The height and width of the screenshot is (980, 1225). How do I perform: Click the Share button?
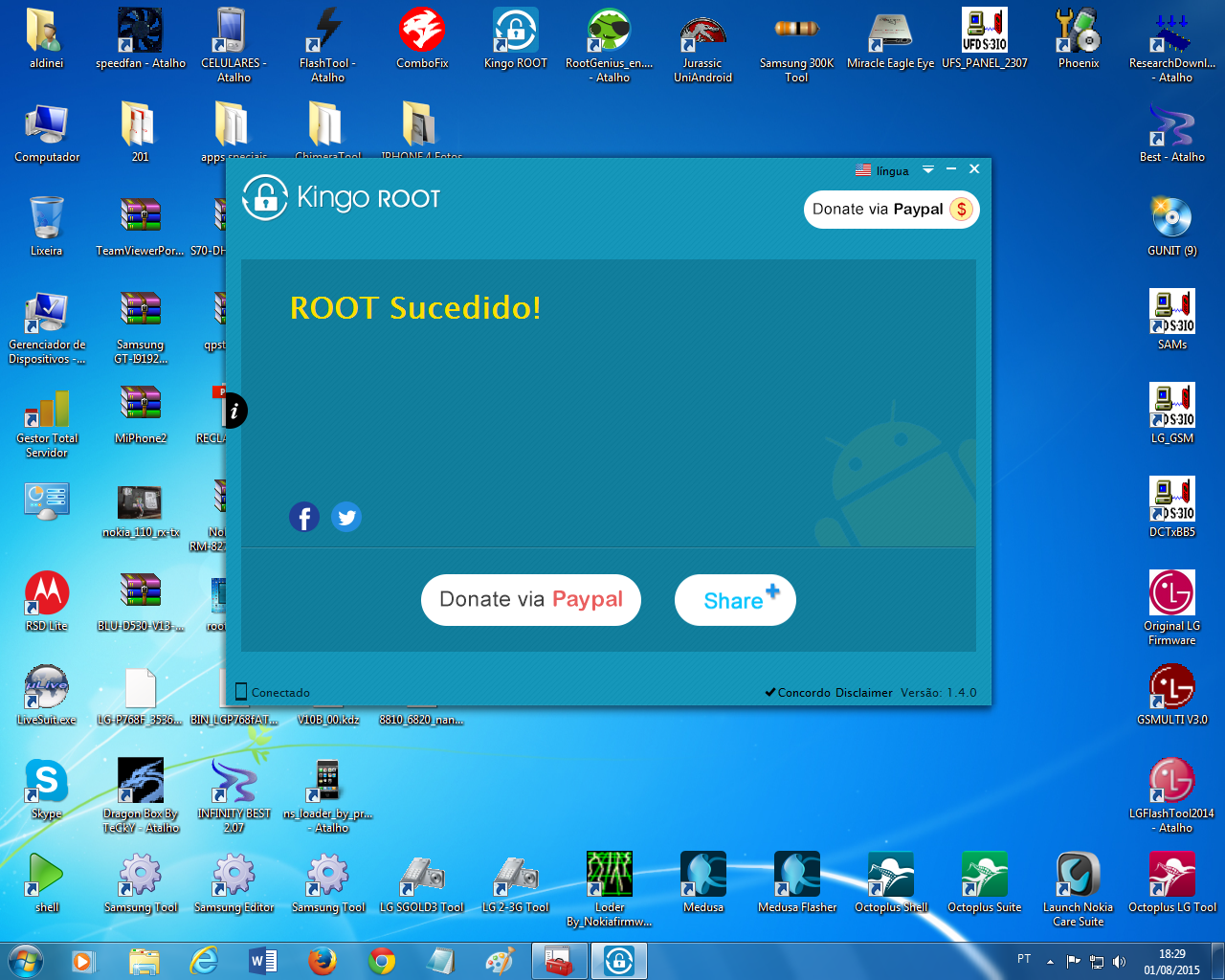point(735,600)
